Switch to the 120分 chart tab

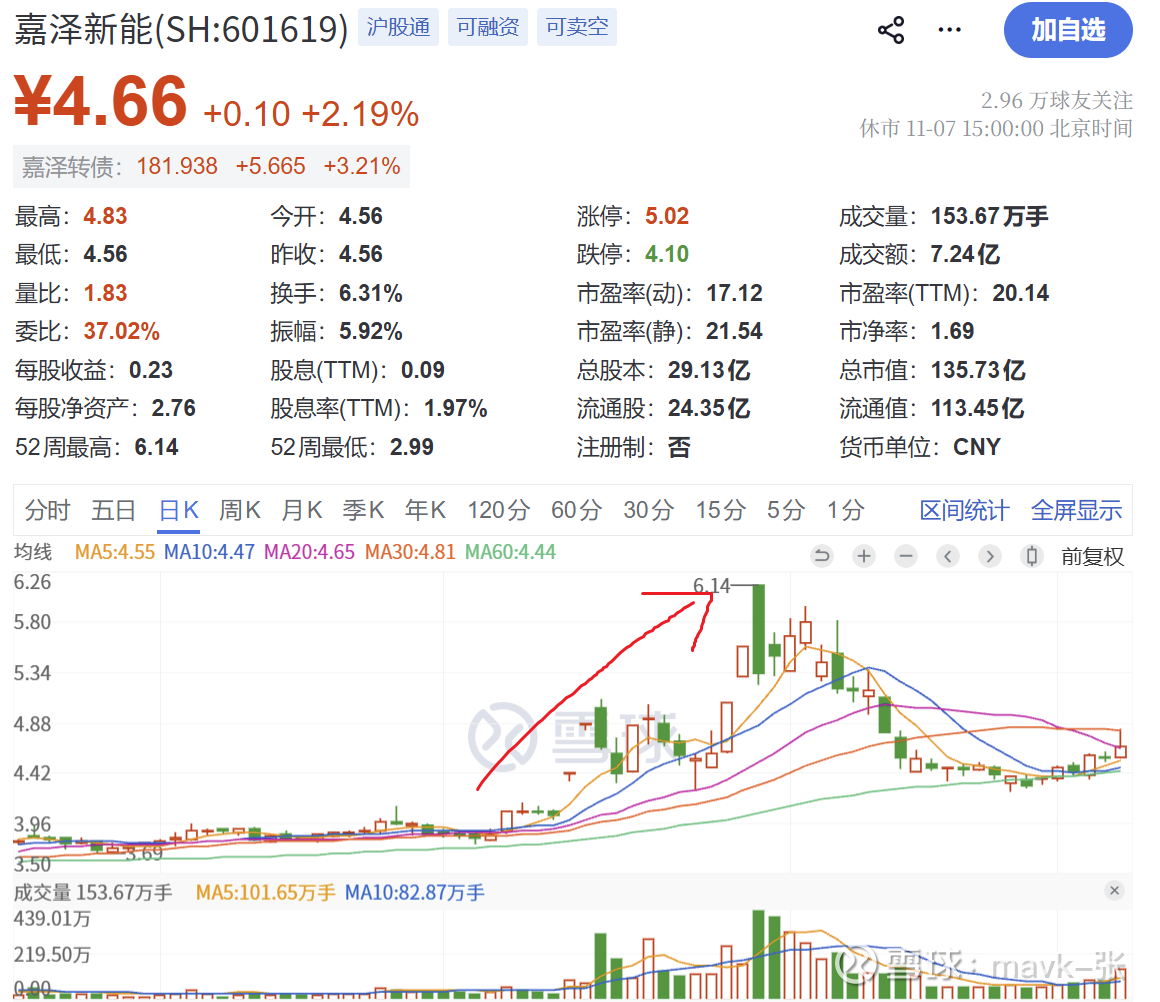coord(499,510)
